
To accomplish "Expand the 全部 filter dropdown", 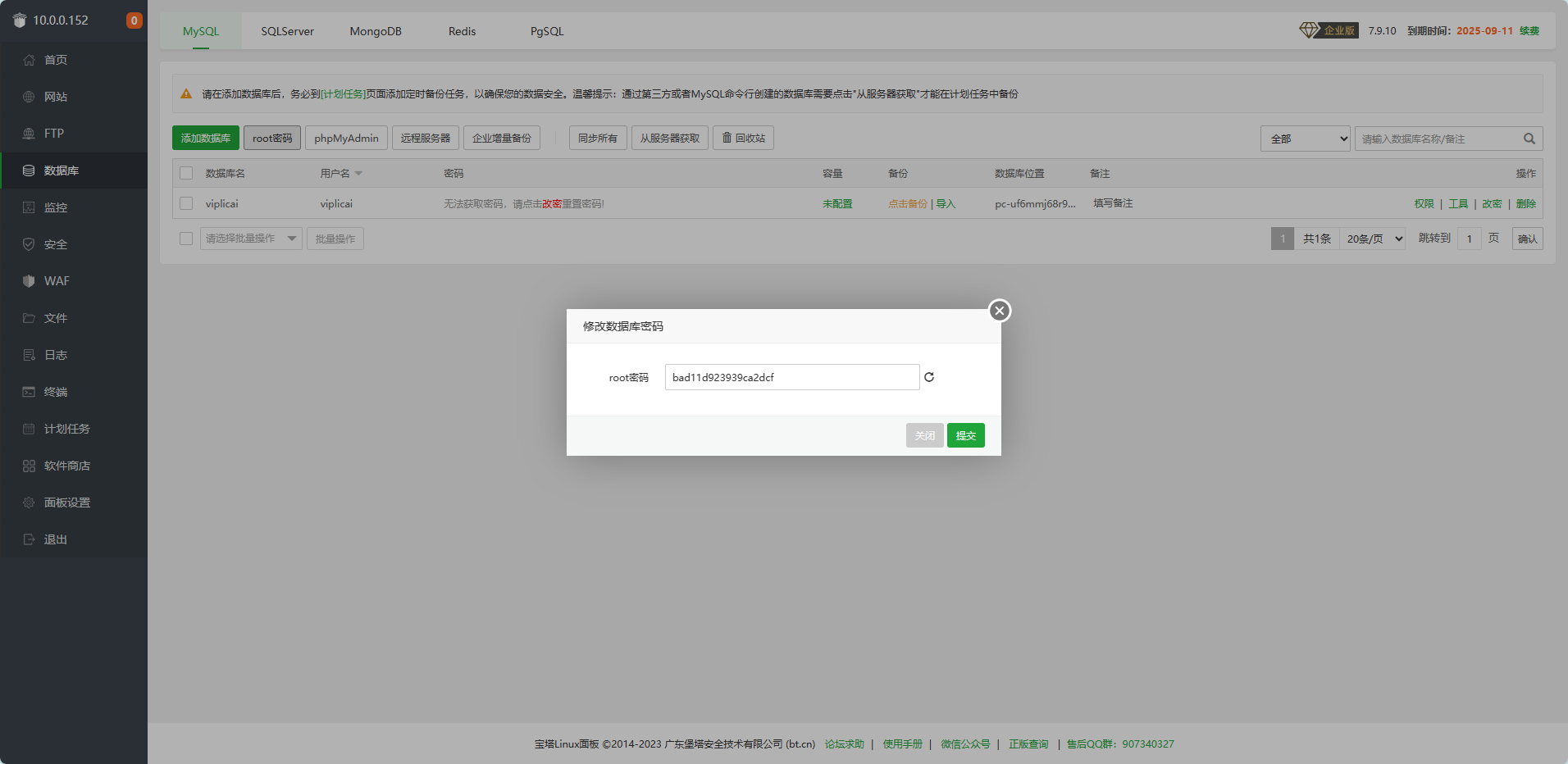I will pyautogui.click(x=1305, y=139).
